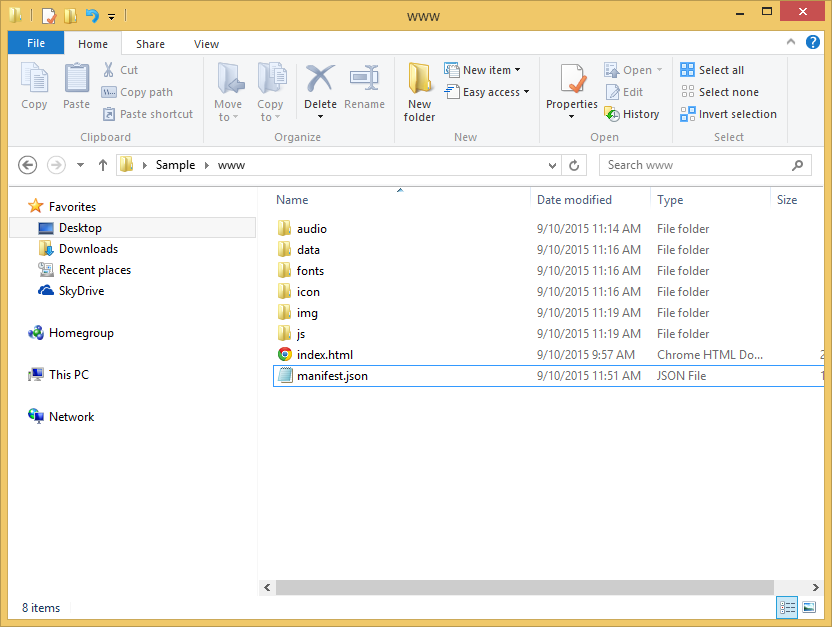Open the Properties dropdown arrow
Screen dimensions: 832x627
click(571, 117)
